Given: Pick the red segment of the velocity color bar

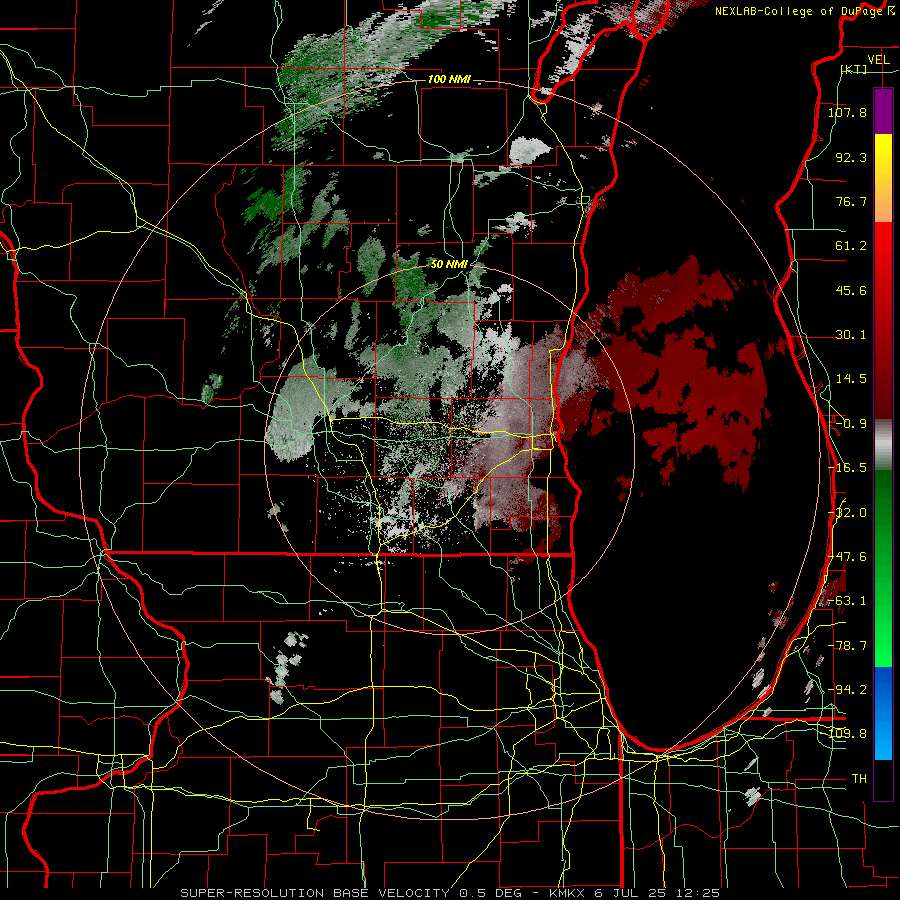Looking at the screenshot, I should point(883,320).
